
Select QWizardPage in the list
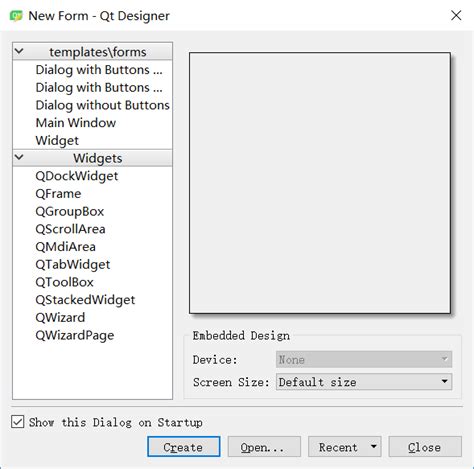coord(75,335)
